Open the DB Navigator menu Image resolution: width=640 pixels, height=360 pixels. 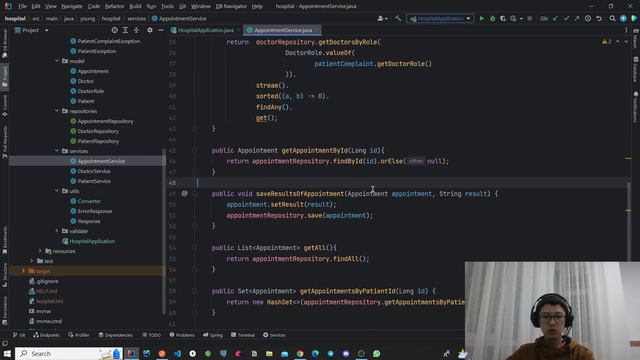pyautogui.click(x=231, y=6)
